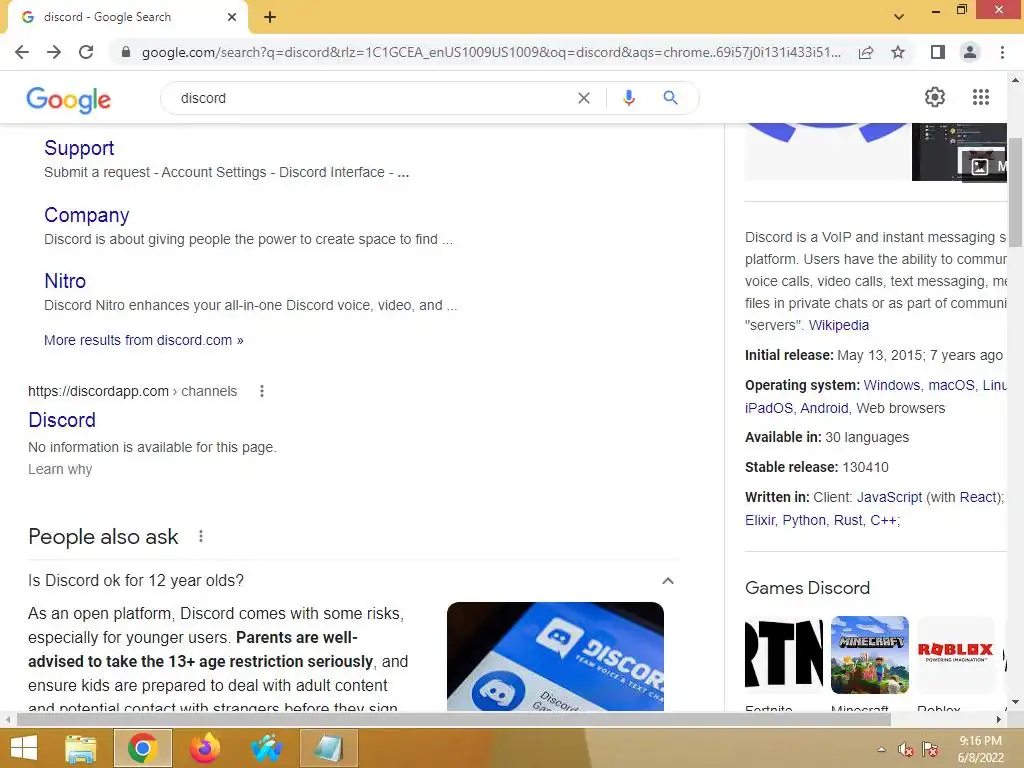Viewport: 1024px width, 768px height.
Task: Open React library link
Action: pyautogui.click(x=976, y=498)
